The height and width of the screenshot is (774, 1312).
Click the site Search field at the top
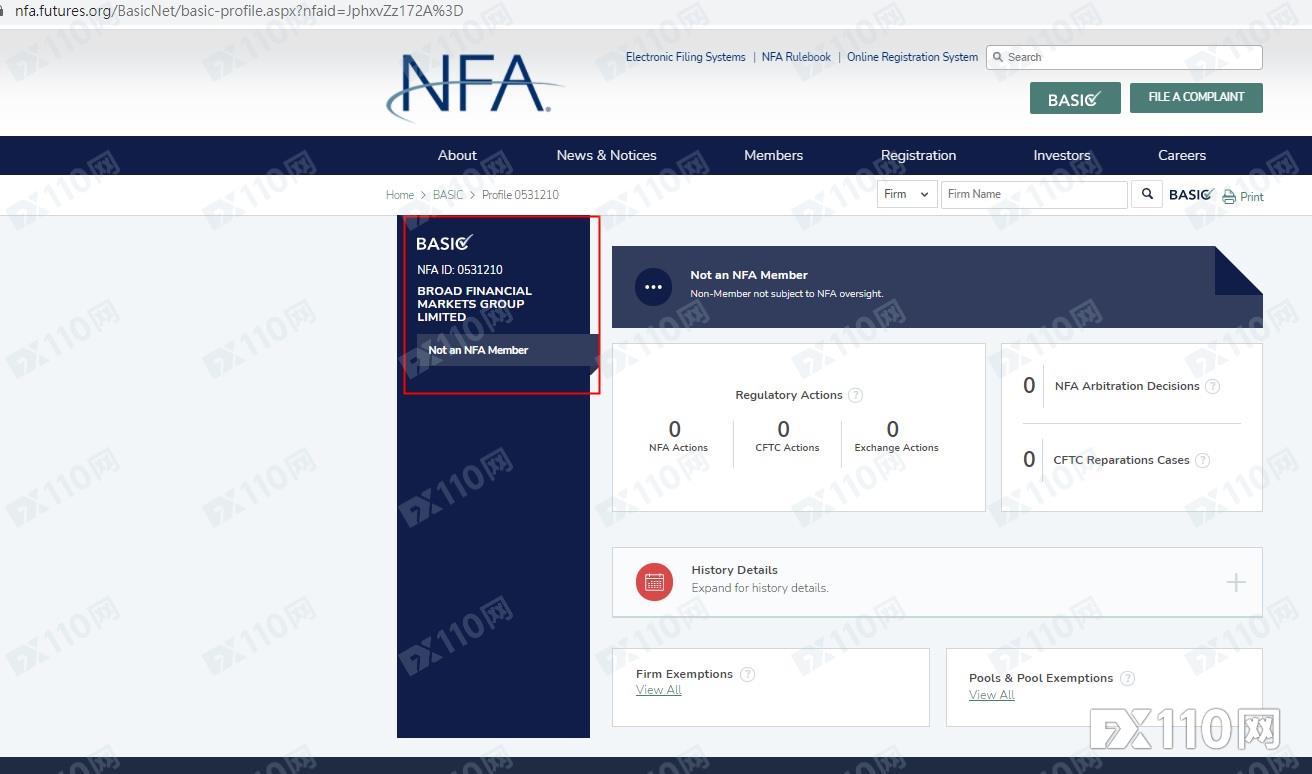(1124, 57)
